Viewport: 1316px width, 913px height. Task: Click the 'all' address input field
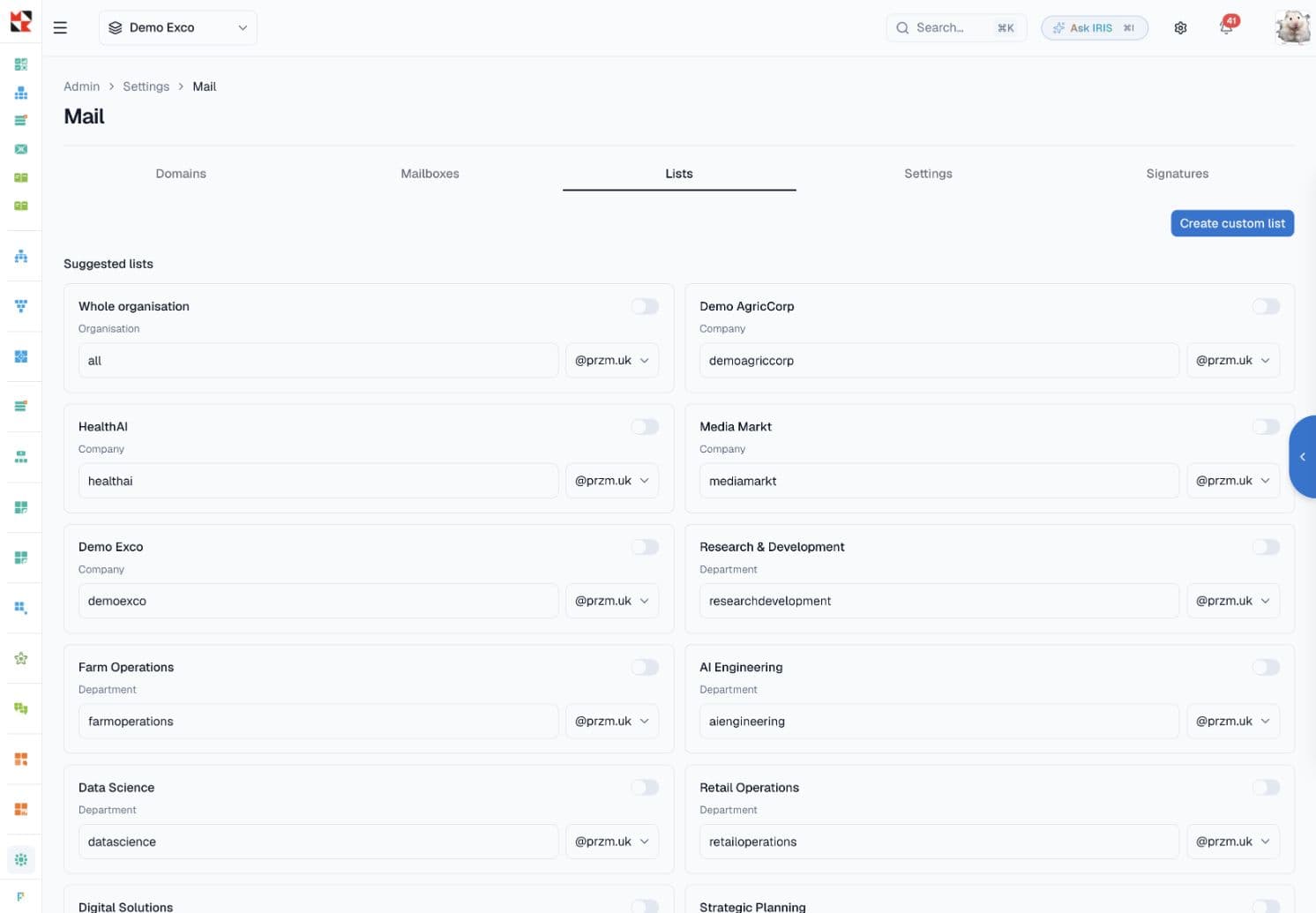318,360
